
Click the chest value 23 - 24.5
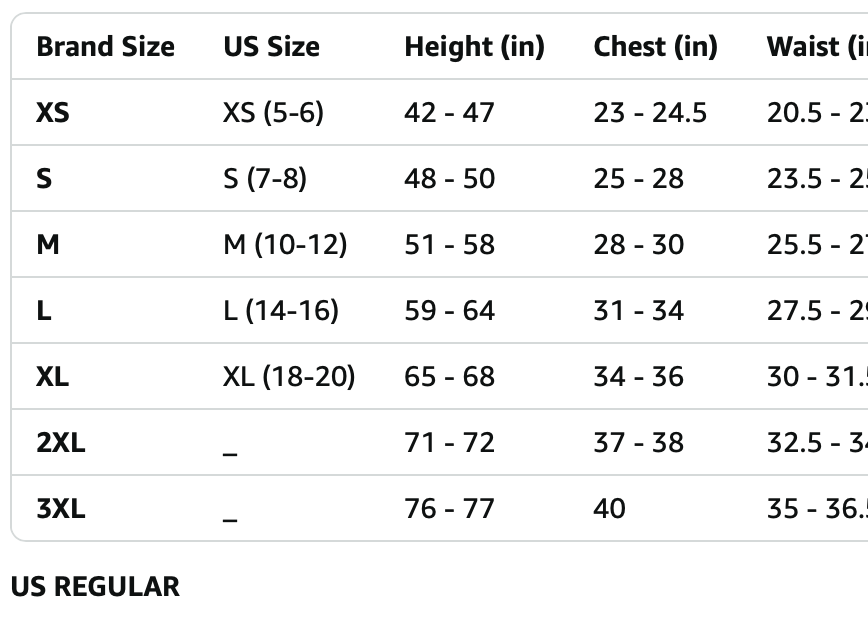click(x=650, y=113)
